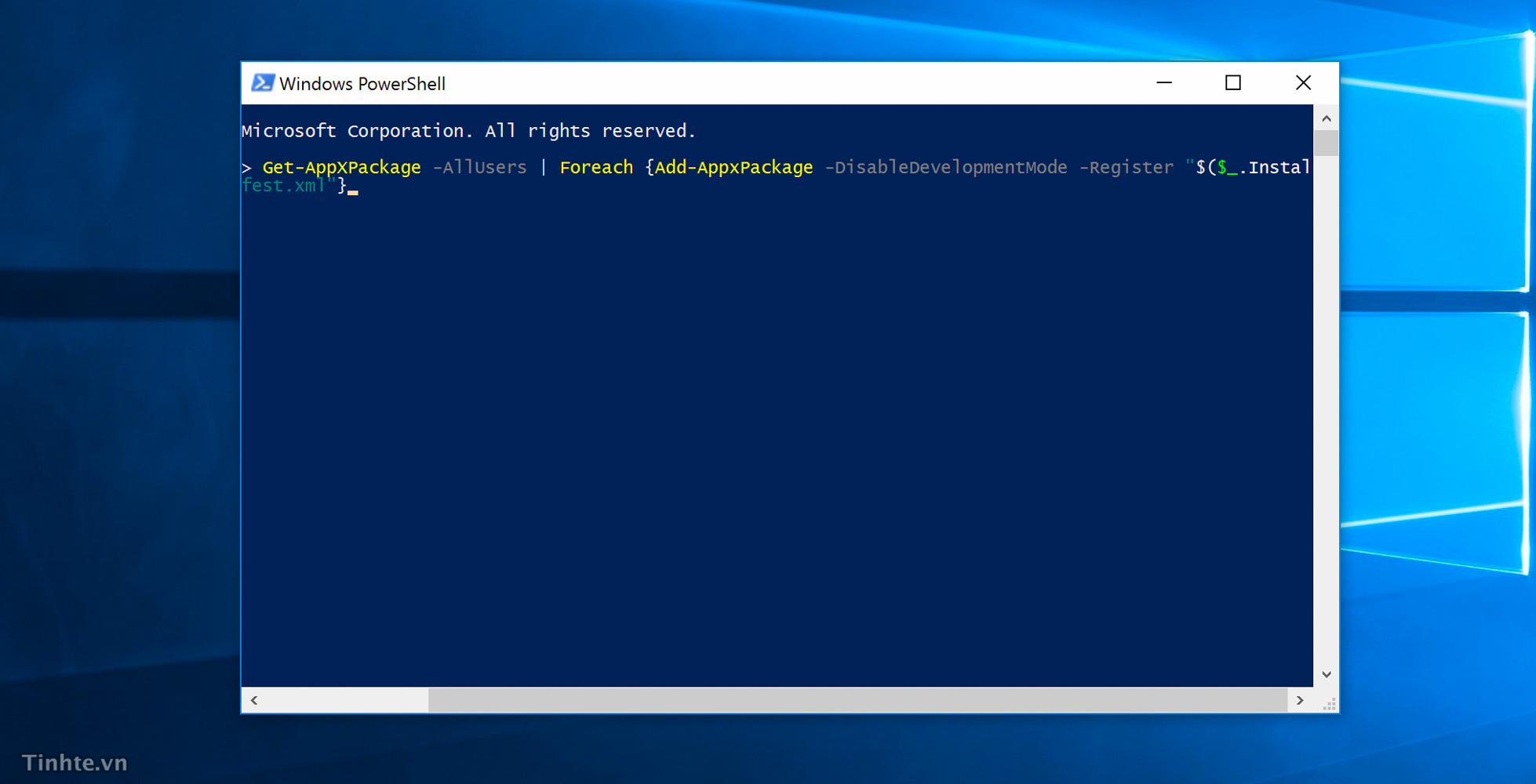This screenshot has height=784, width=1536.
Task: Click the vertical scrollbar down arrow
Action: pyautogui.click(x=1327, y=674)
